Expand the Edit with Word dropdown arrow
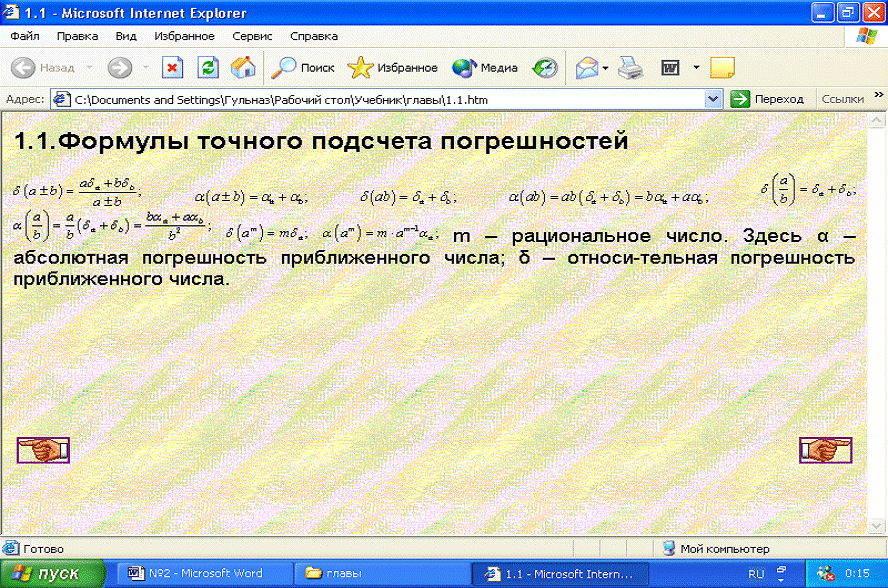Image resolution: width=888 pixels, height=588 pixels. (695, 68)
